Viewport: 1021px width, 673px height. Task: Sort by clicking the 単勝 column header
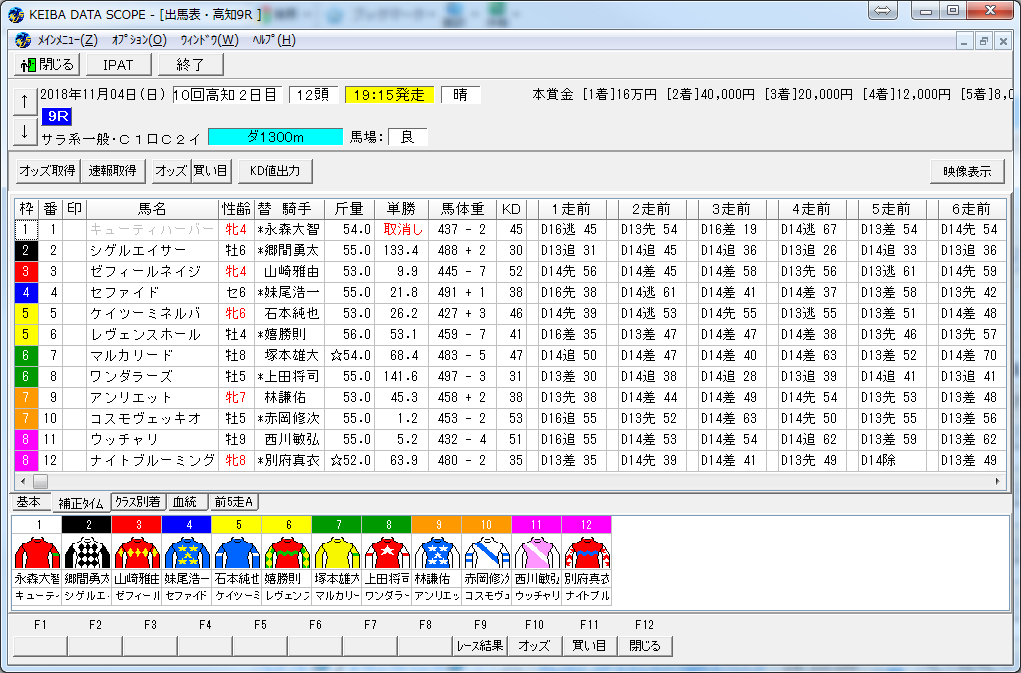coord(401,209)
